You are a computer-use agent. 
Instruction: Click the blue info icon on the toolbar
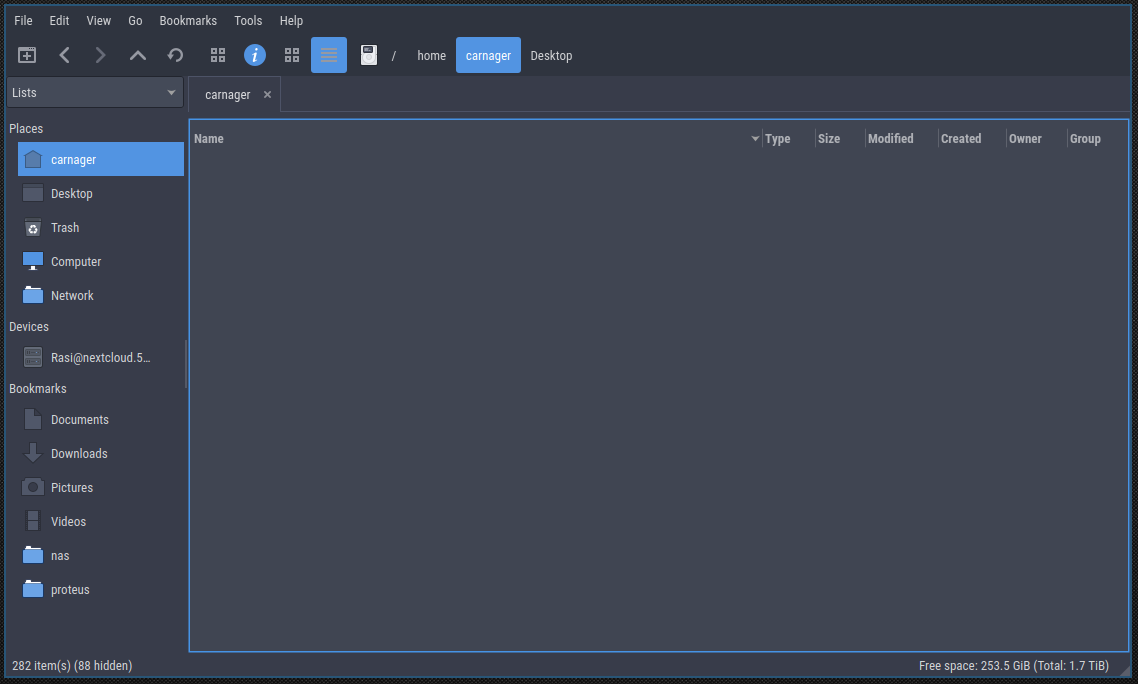point(255,55)
